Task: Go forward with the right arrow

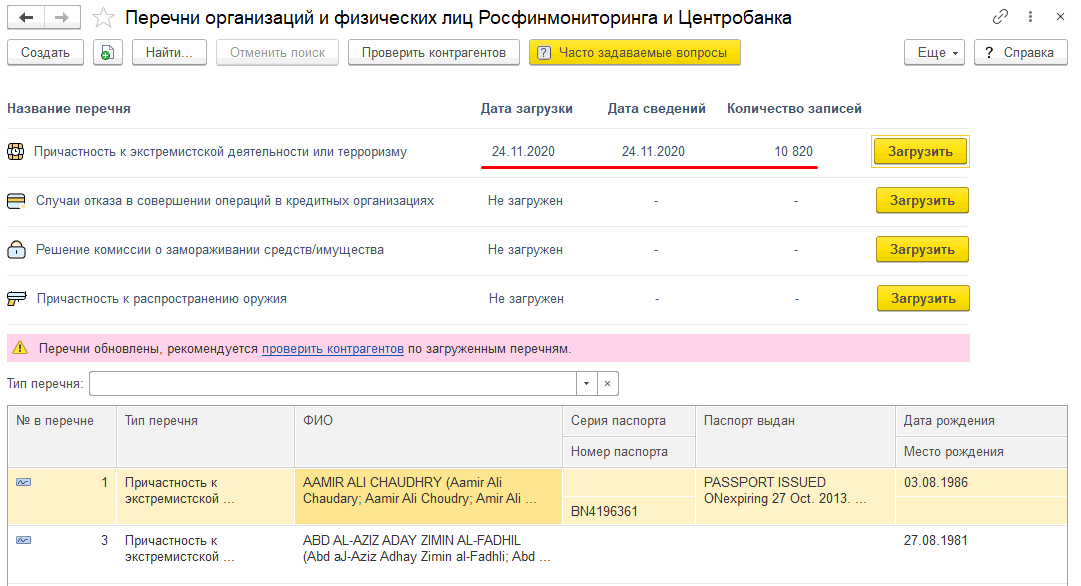Action: click(62, 17)
